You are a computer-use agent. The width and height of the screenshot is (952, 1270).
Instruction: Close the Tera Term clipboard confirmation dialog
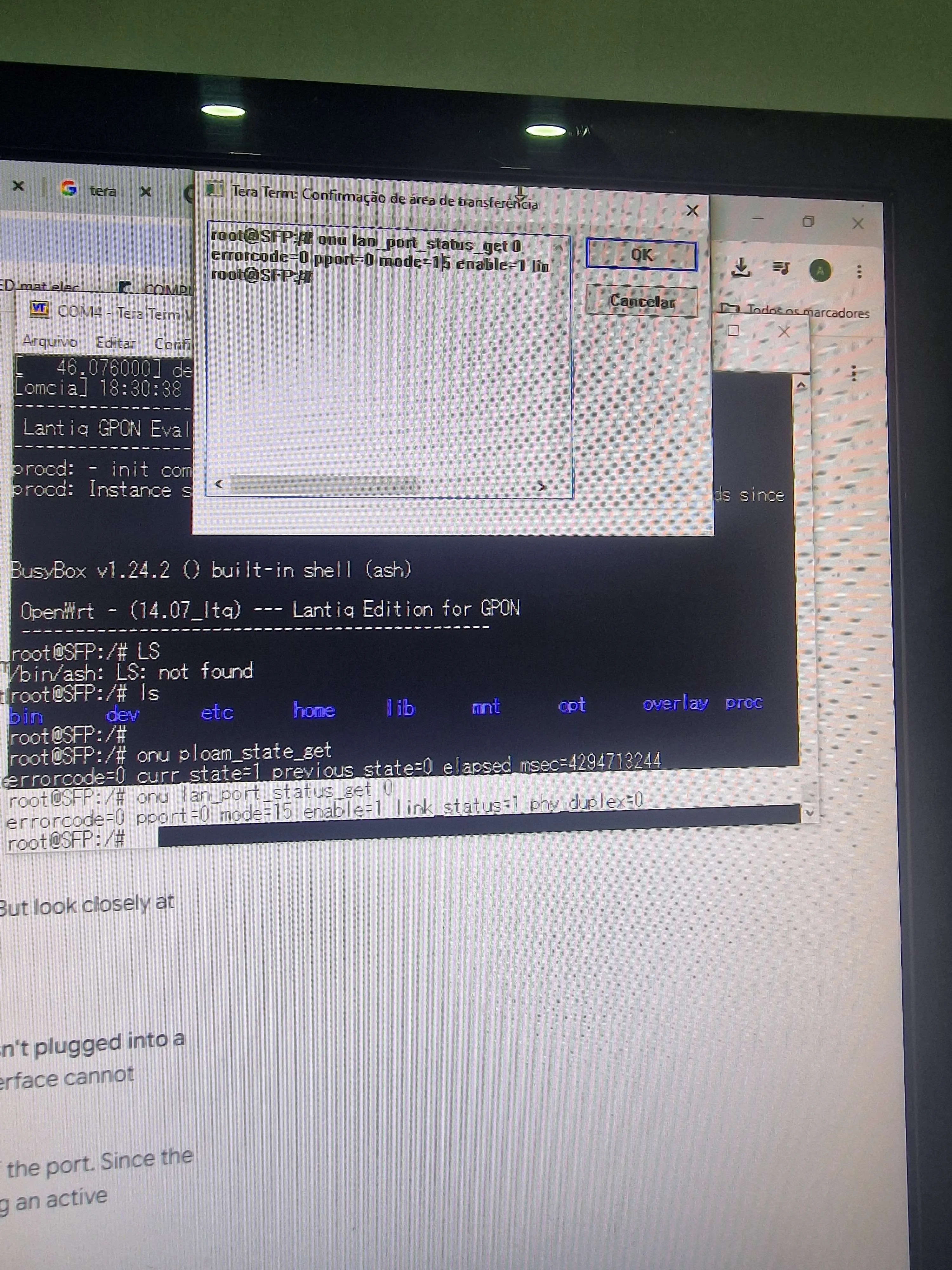pos(692,211)
